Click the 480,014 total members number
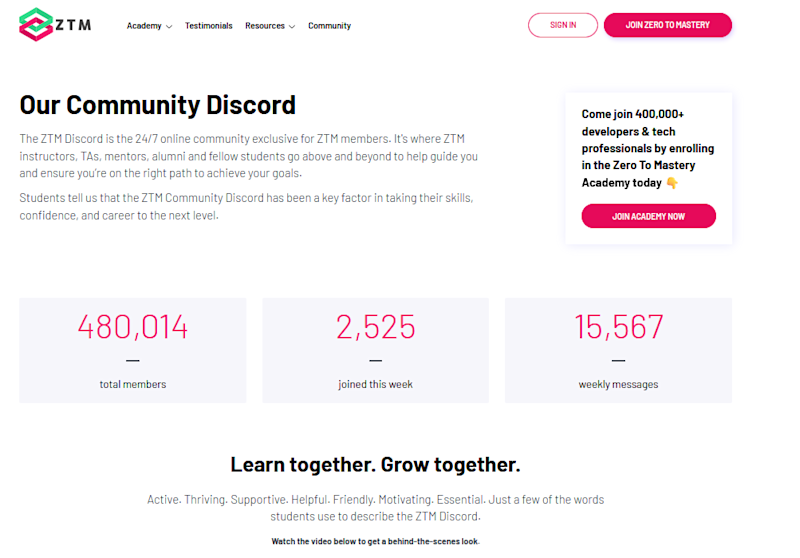Image resolution: width=800 pixels, height=558 pixels. 133,327
